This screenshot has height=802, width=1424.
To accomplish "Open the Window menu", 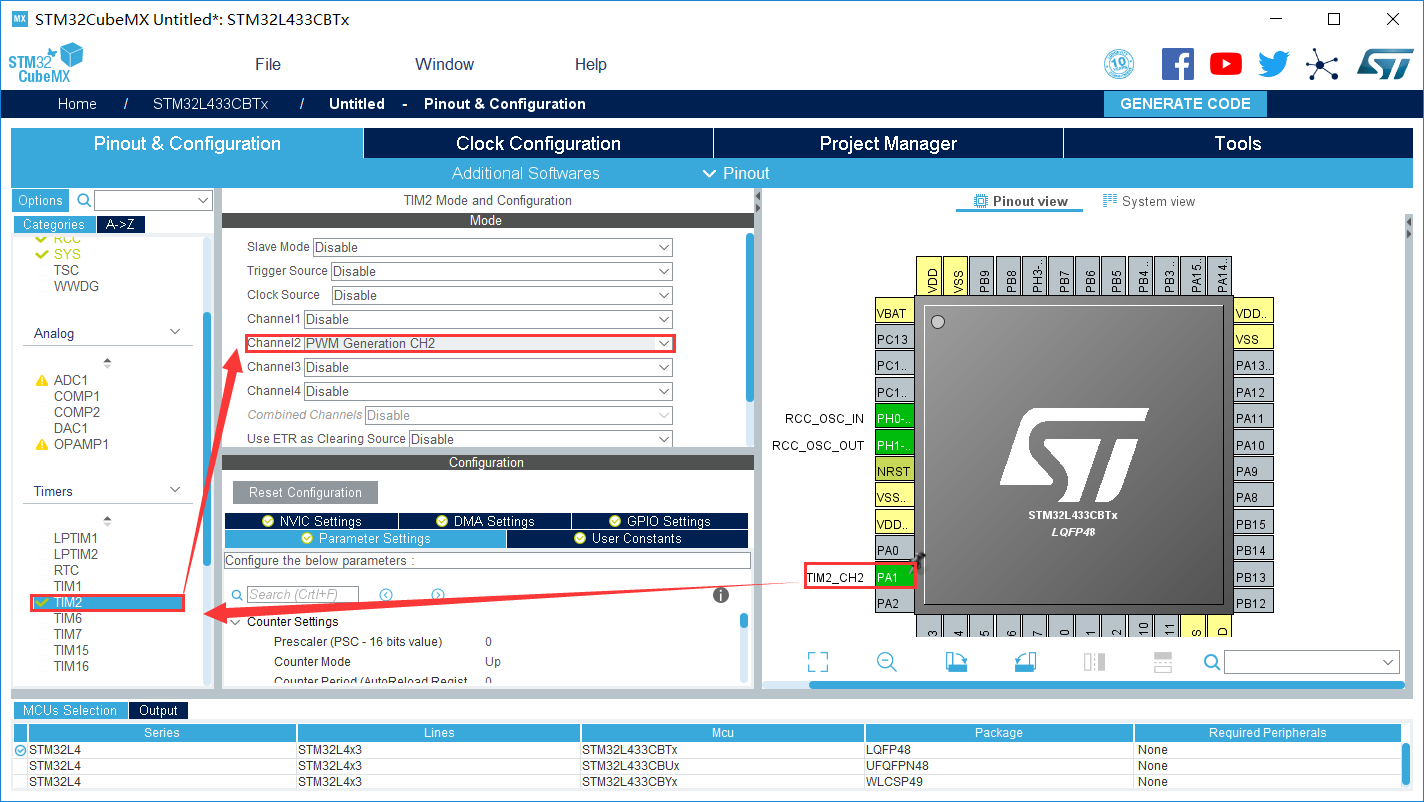I will click(444, 64).
